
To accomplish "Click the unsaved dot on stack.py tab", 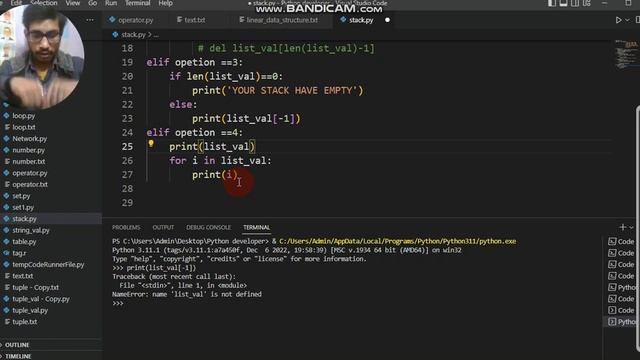I will [x=387, y=20].
